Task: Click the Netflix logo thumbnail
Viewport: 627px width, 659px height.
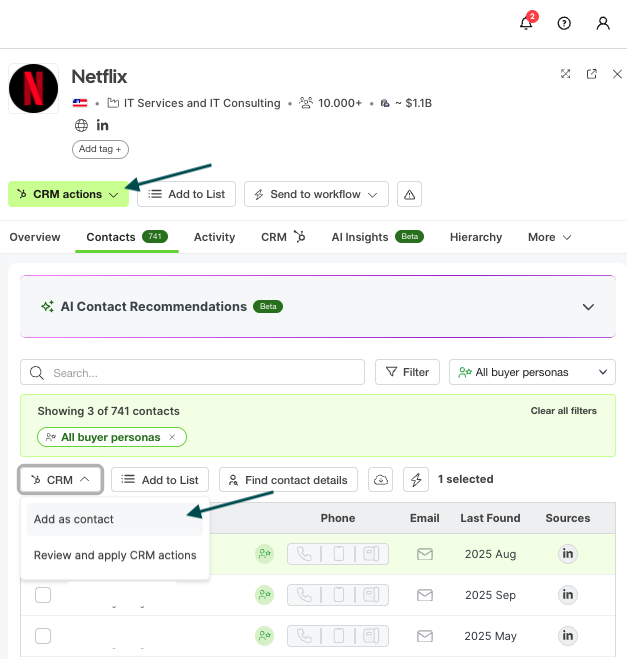Action: coord(34,89)
